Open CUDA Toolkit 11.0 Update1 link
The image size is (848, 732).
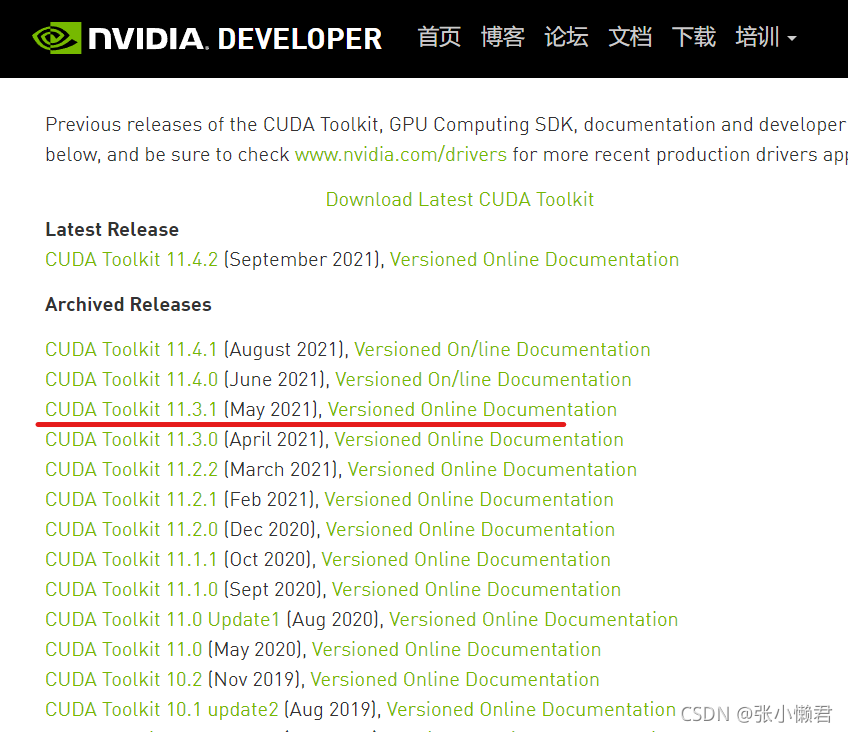(162, 620)
